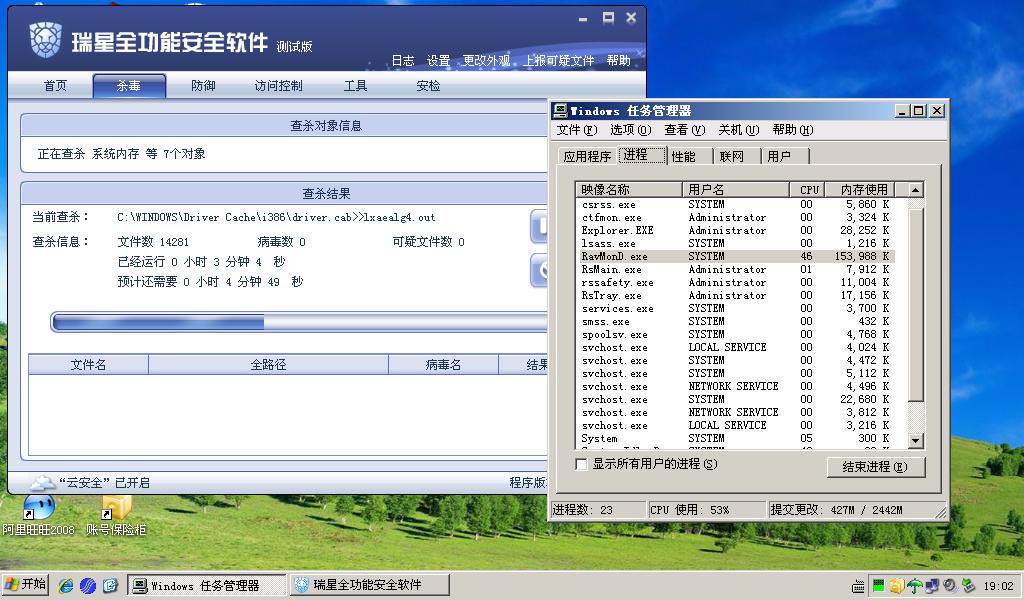The height and width of the screenshot is (600, 1024).
Task: Open the 更改外观 link in Rising
Action: click(487, 61)
